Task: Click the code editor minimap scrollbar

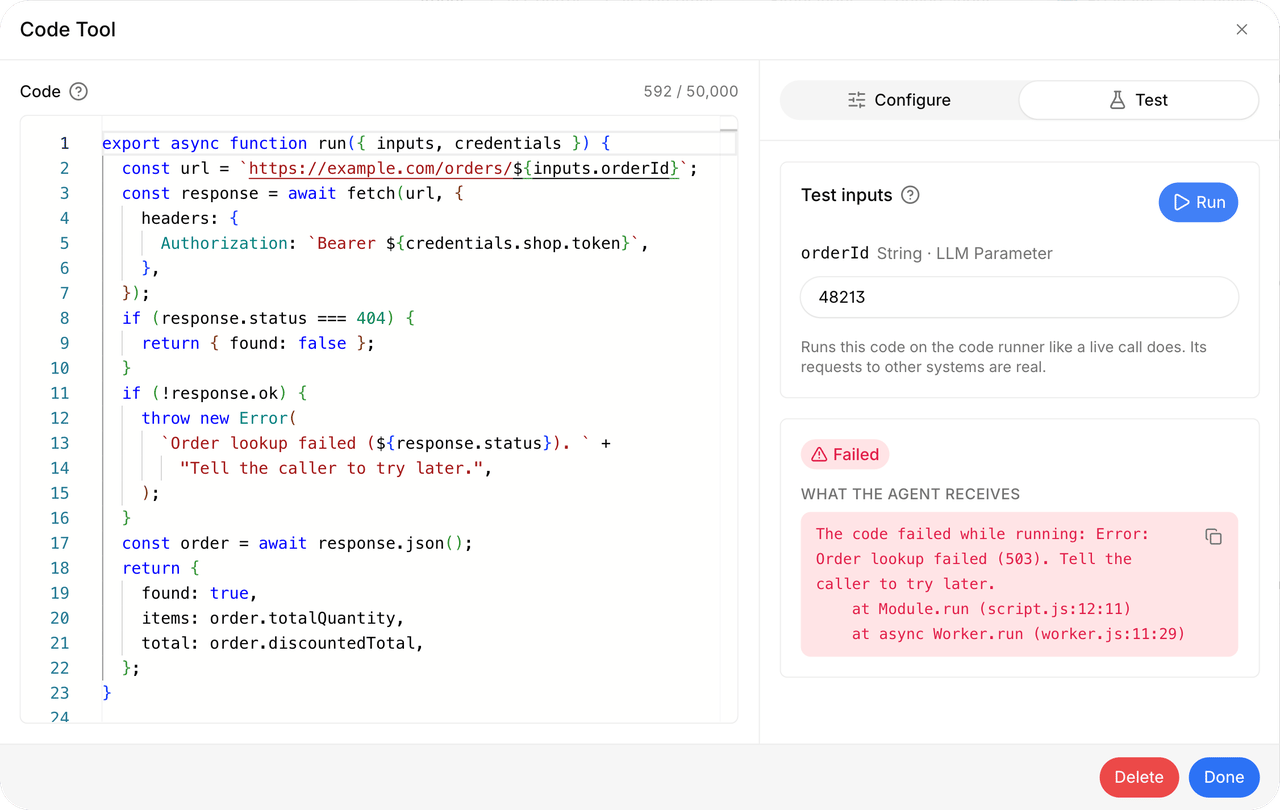Action: (728, 420)
